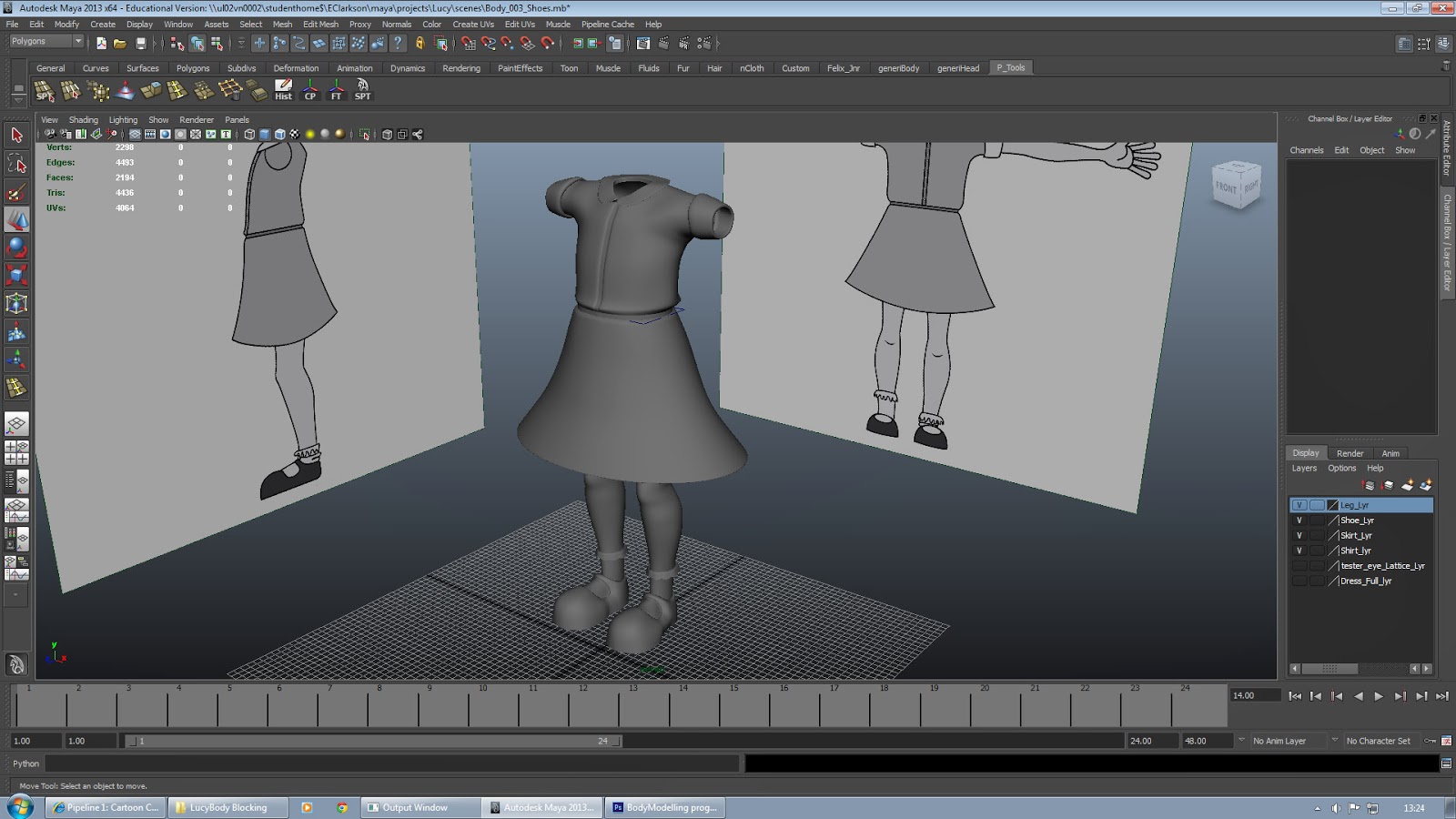Toggle visibility of Shoe_Lyr layer
The height and width of the screenshot is (819, 1456).
[1299, 521]
